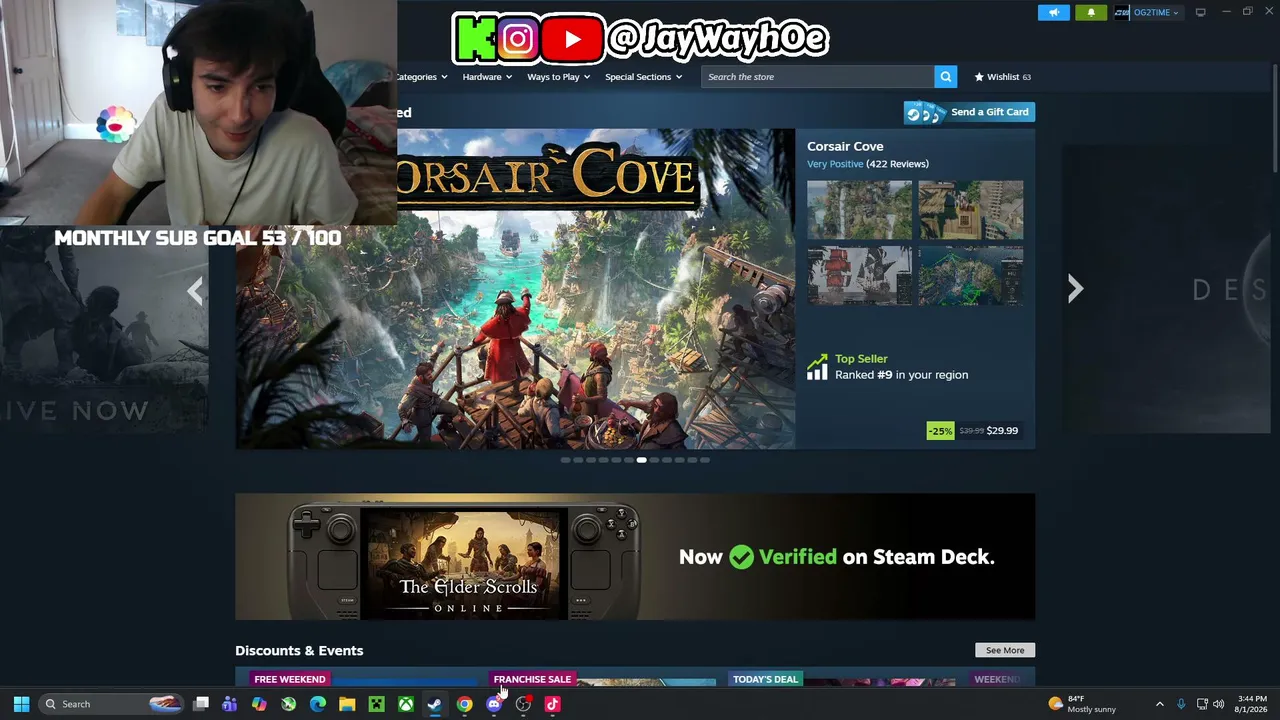1280x720 pixels.
Task: Open the Corsair Cove title link
Action: 845,146
